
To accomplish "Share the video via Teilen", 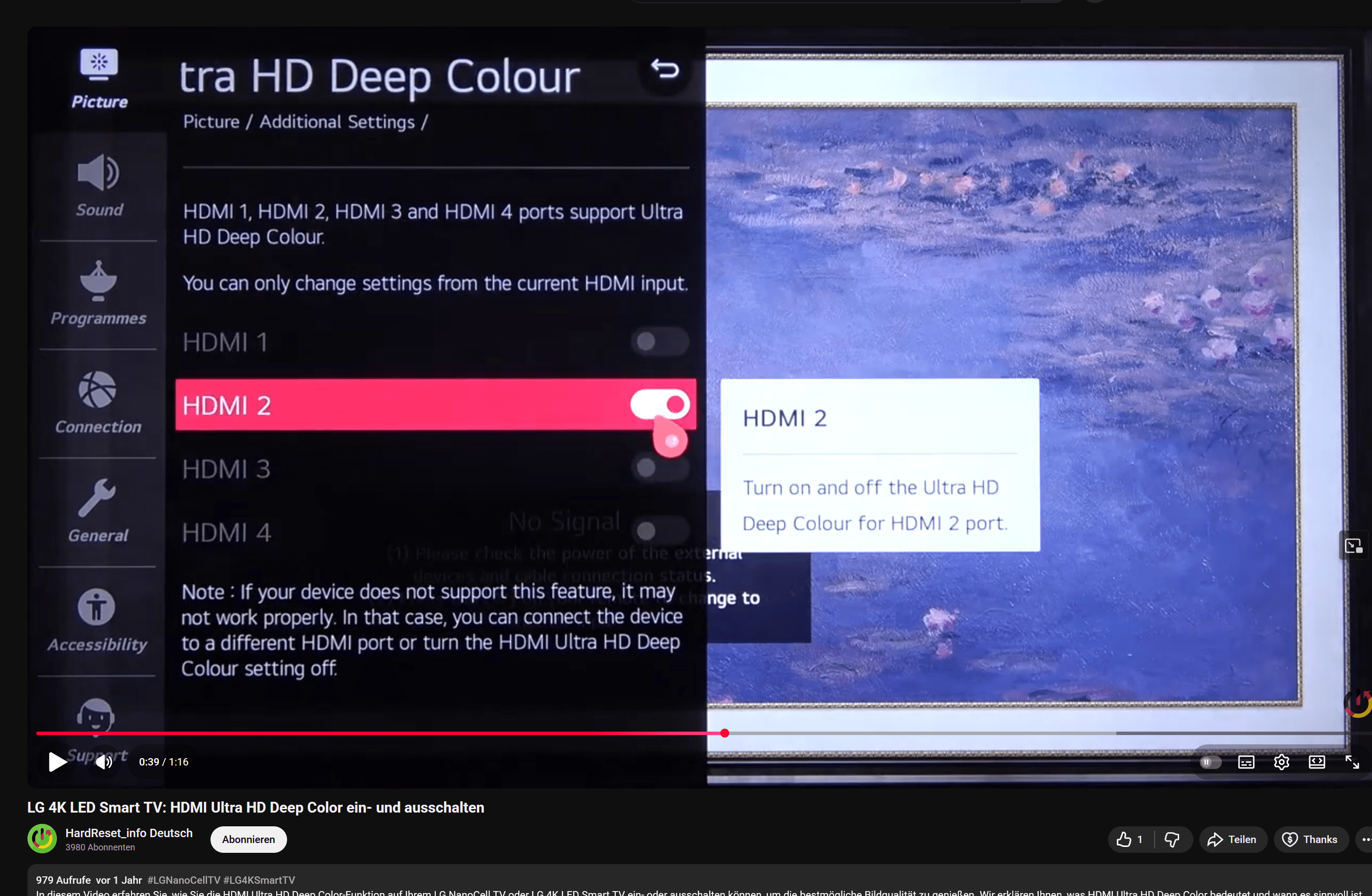I will 1233,840.
